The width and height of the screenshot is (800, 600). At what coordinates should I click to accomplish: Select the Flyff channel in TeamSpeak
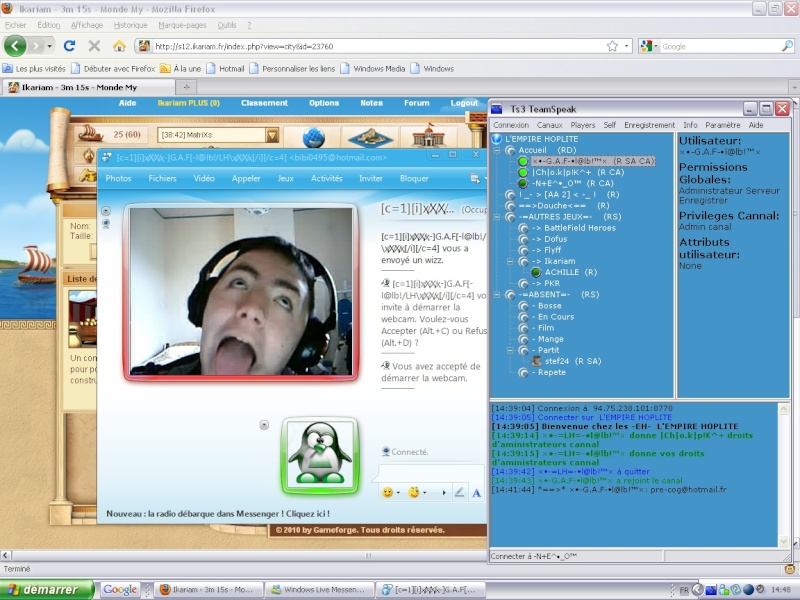(x=546, y=250)
